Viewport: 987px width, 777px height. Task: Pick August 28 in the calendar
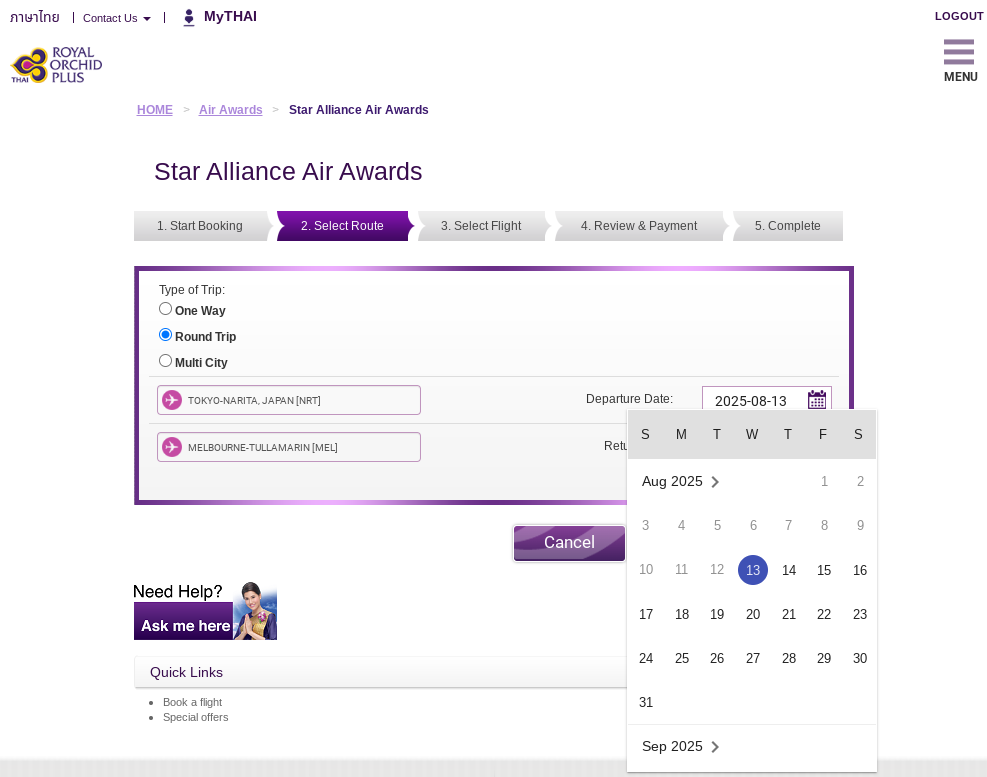point(789,658)
